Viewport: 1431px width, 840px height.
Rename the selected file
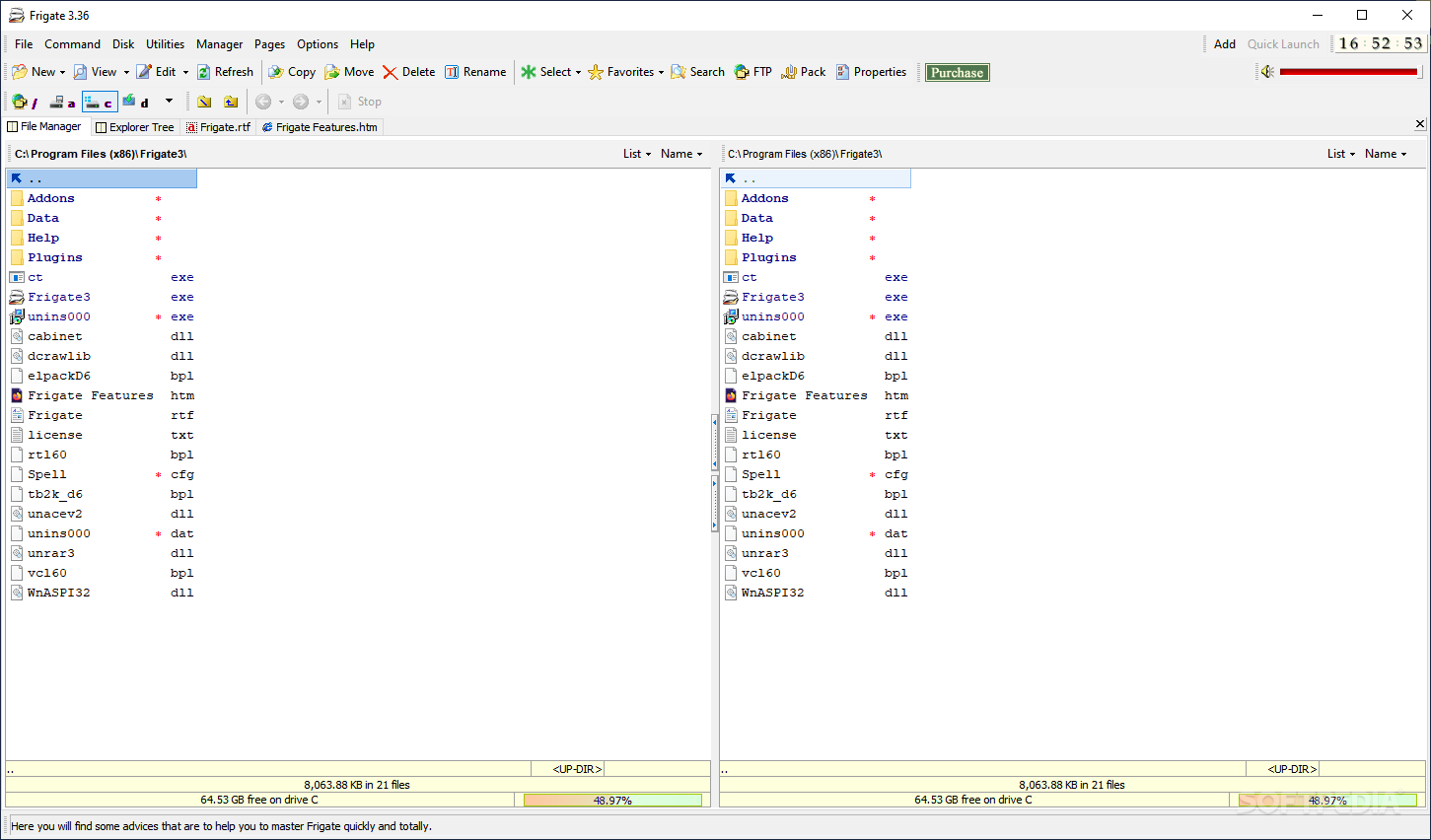point(474,72)
